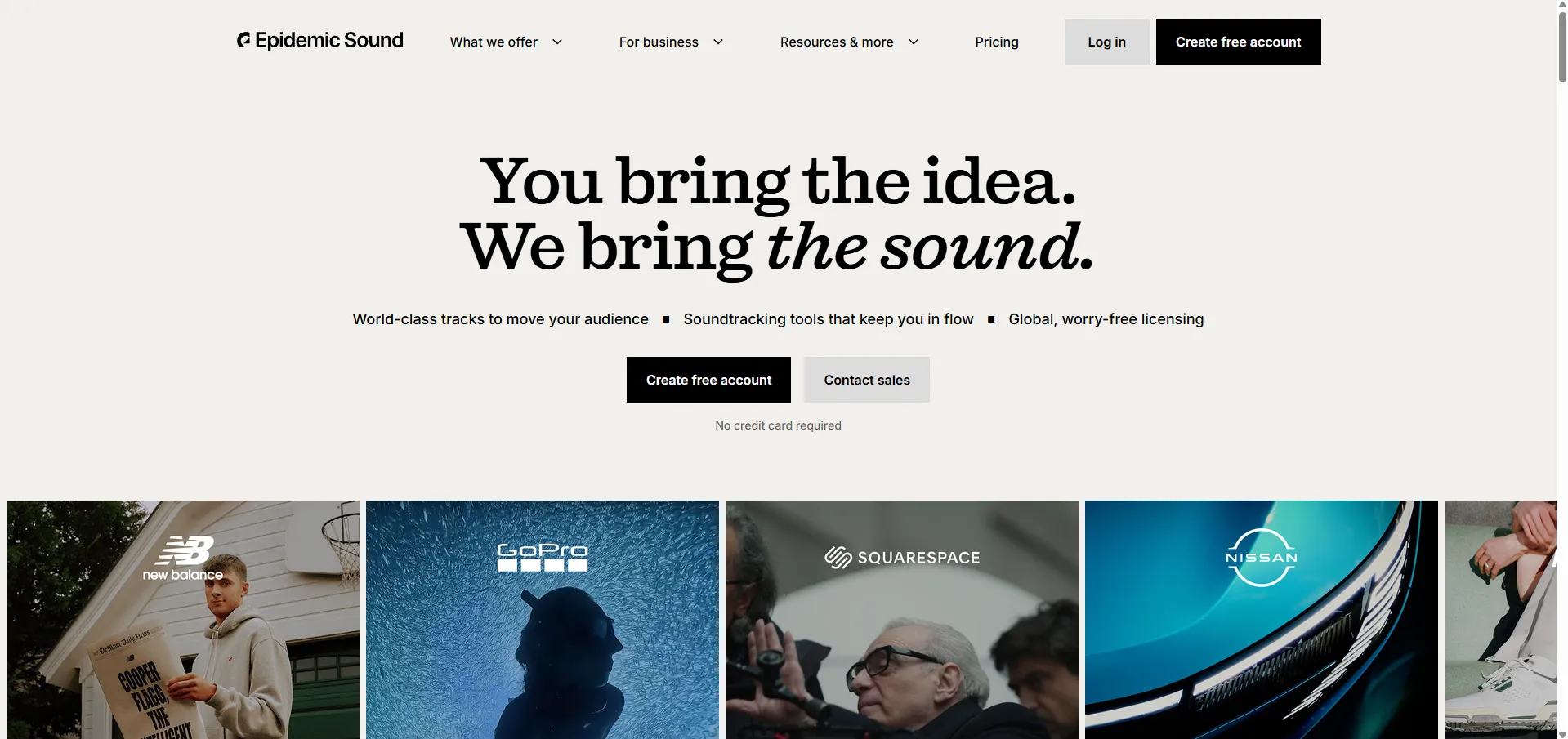Click Create free account below the headline
Viewport: 1568px width, 739px height.
pyautogui.click(x=708, y=380)
